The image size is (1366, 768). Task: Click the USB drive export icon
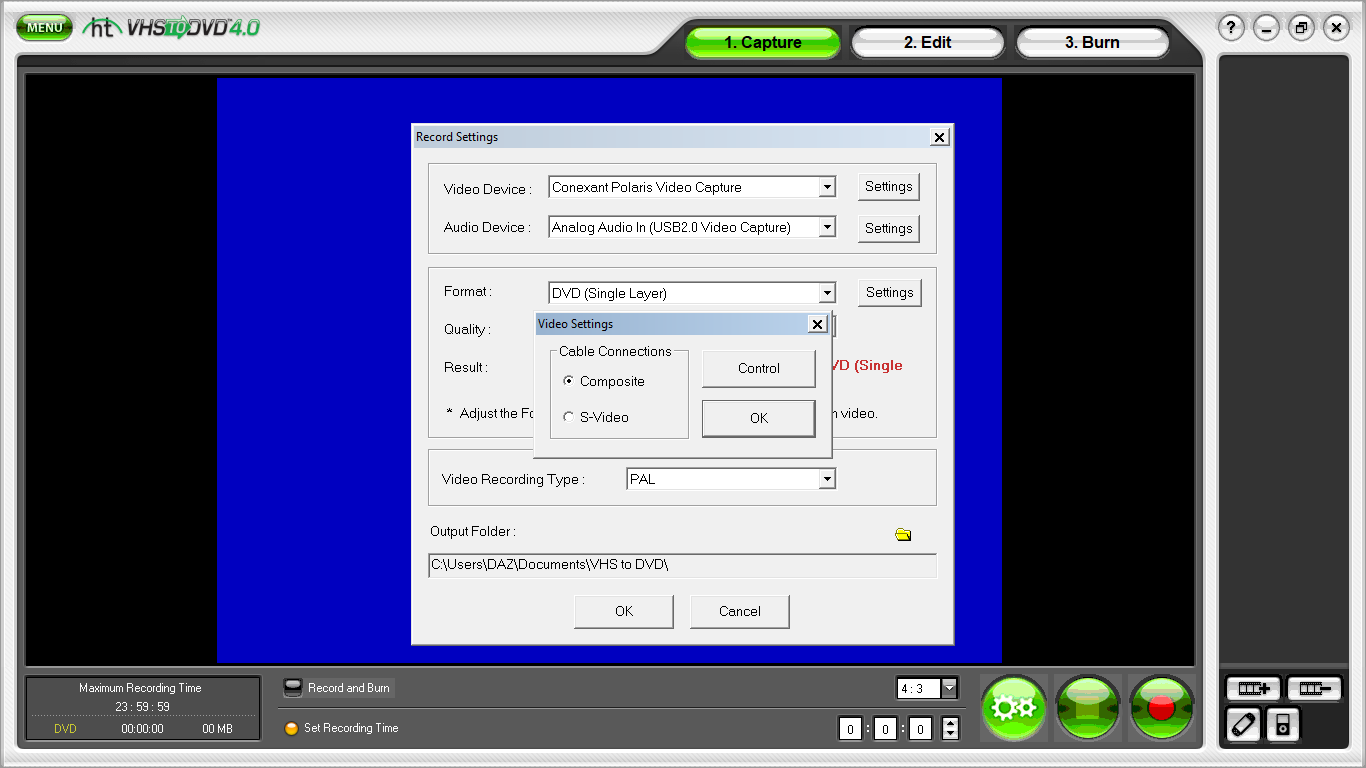coord(1243,724)
